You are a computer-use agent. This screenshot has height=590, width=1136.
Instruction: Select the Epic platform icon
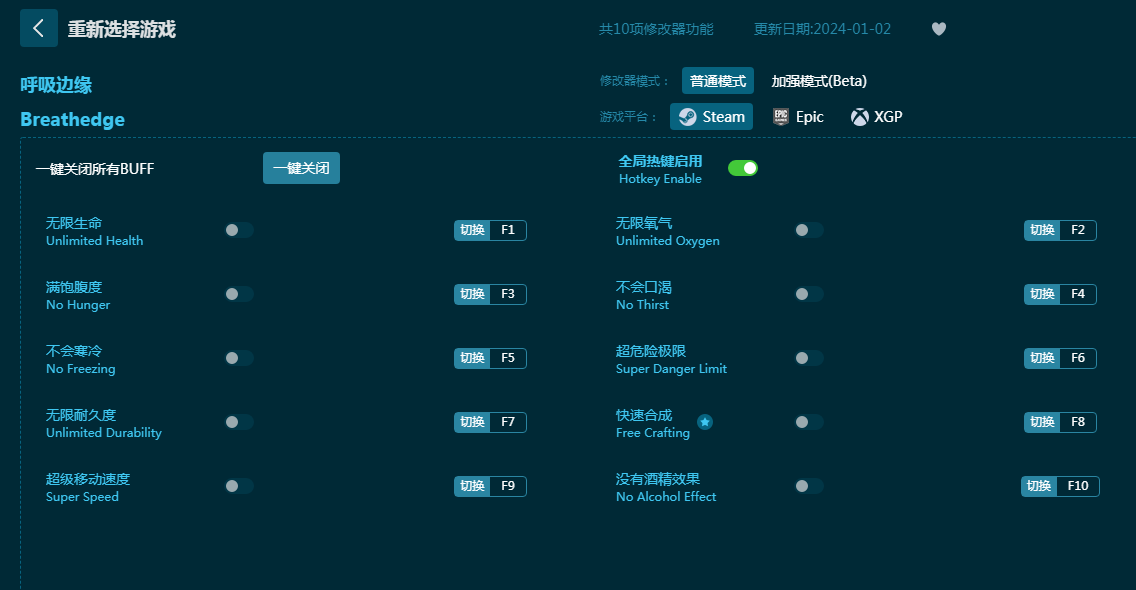pos(781,117)
